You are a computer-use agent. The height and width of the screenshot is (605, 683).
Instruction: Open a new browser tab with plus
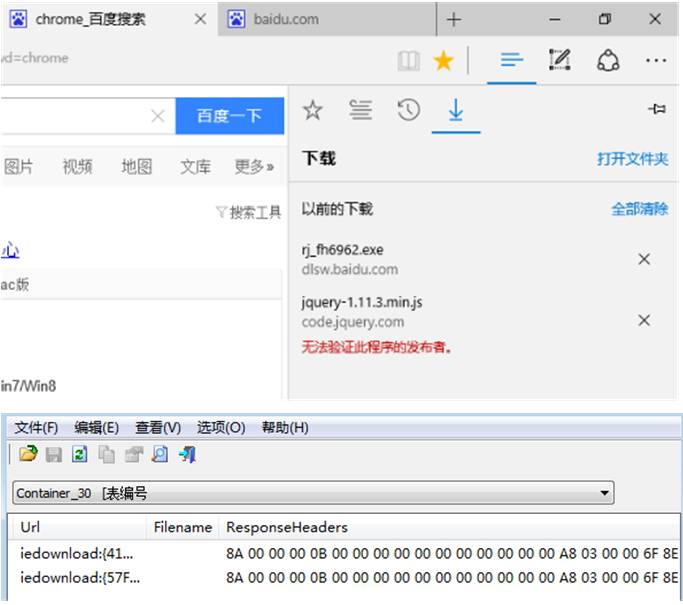[453, 19]
